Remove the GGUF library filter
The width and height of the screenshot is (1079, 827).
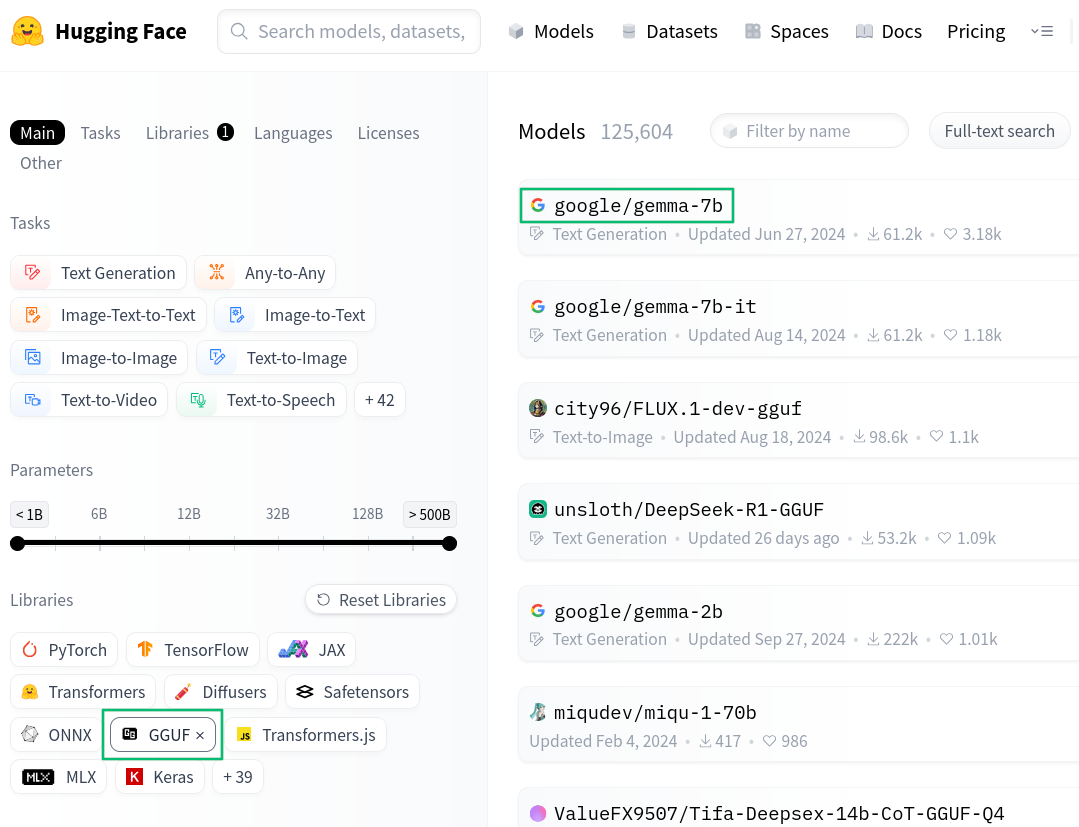click(x=200, y=736)
